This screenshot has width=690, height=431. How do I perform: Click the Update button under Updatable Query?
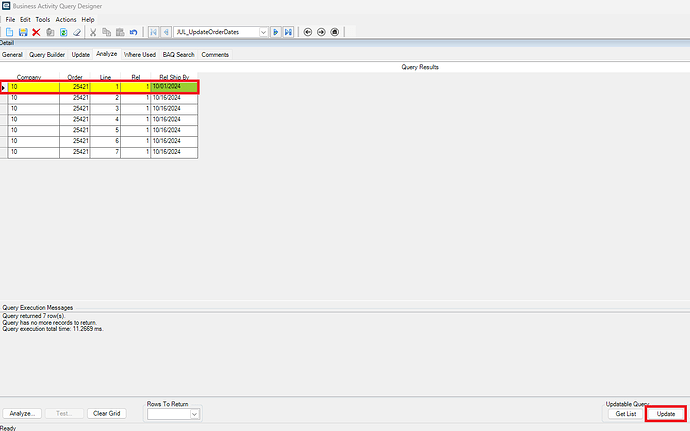pos(666,414)
